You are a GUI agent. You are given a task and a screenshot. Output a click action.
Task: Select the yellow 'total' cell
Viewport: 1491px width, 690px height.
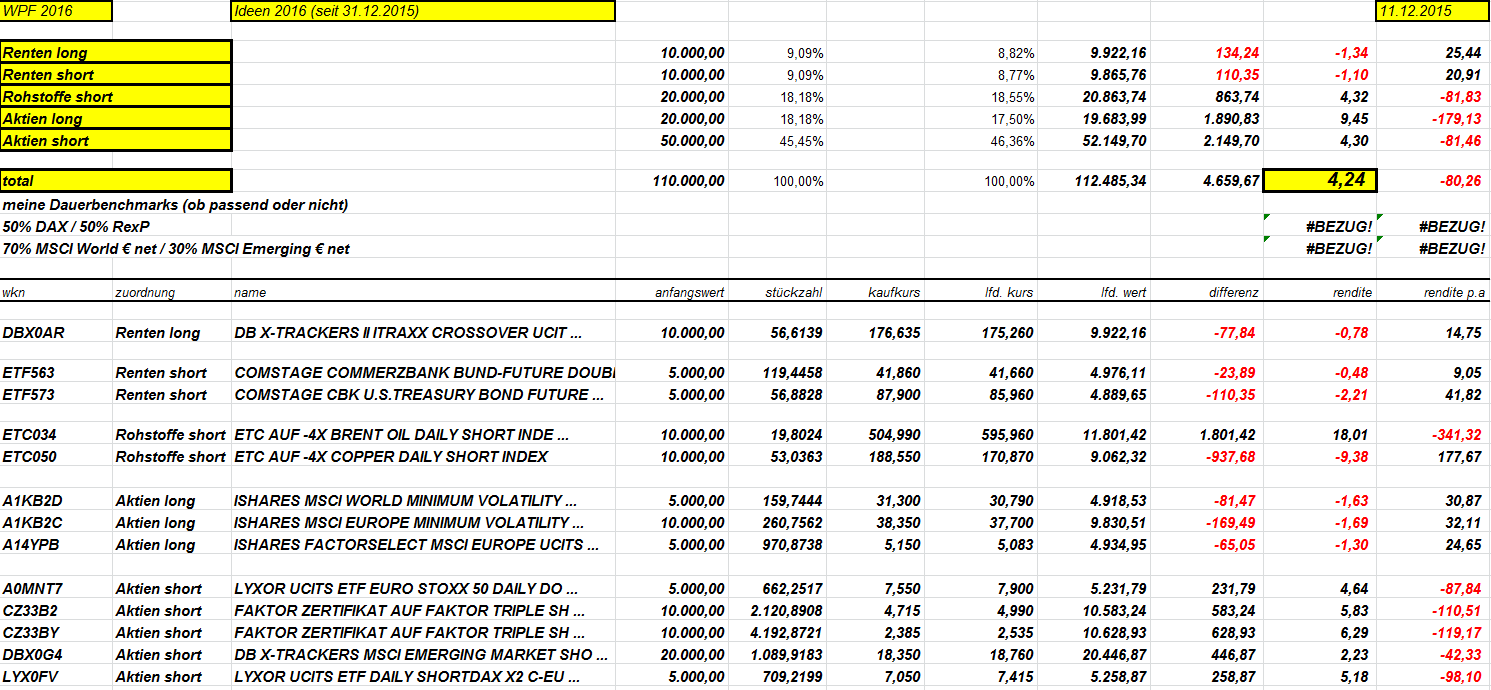point(116,181)
